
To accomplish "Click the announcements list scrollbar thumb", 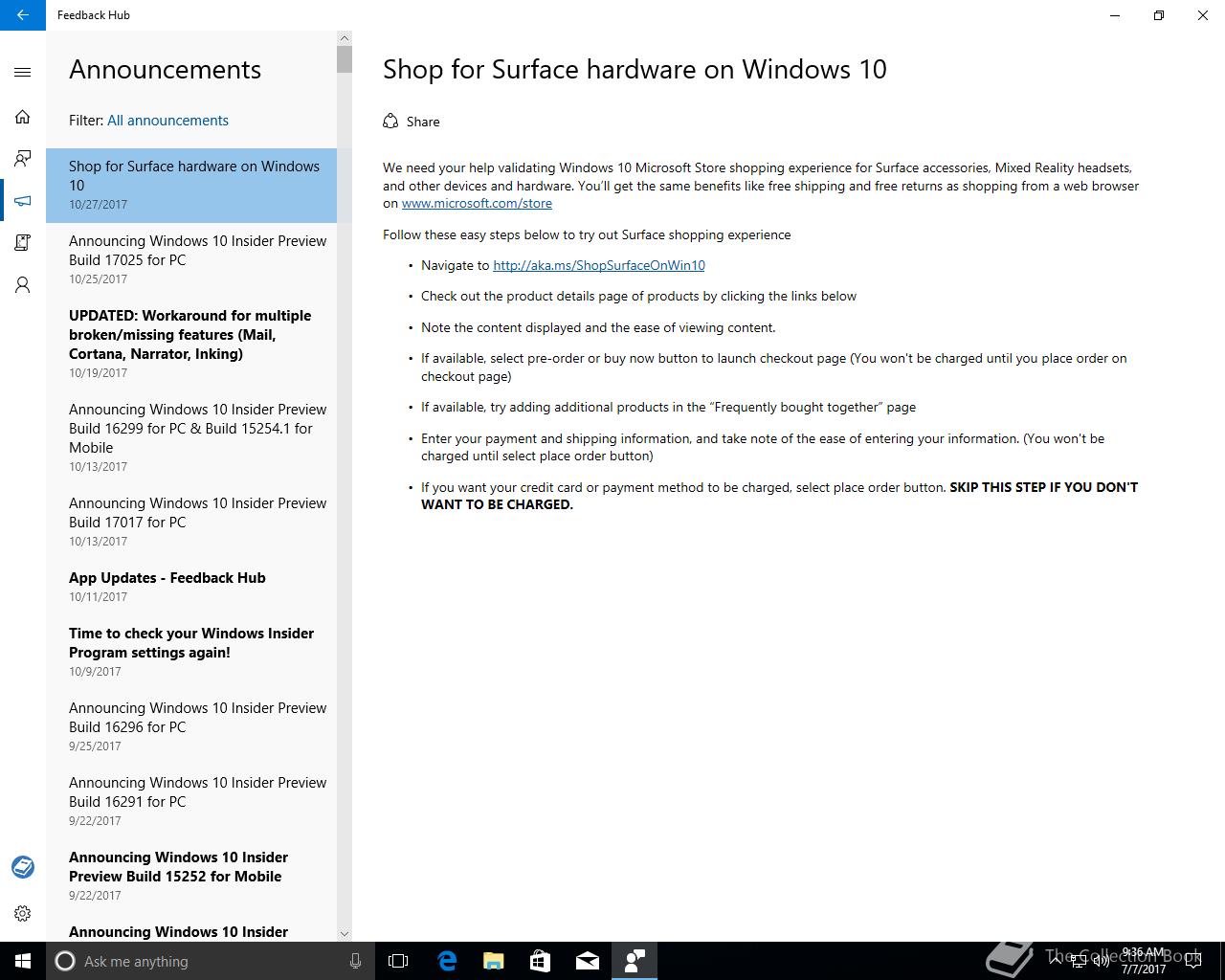I will coord(345,59).
